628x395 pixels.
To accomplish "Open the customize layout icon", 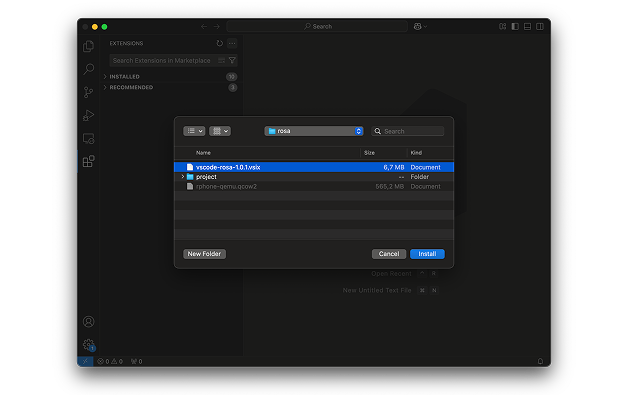I will click(503, 26).
